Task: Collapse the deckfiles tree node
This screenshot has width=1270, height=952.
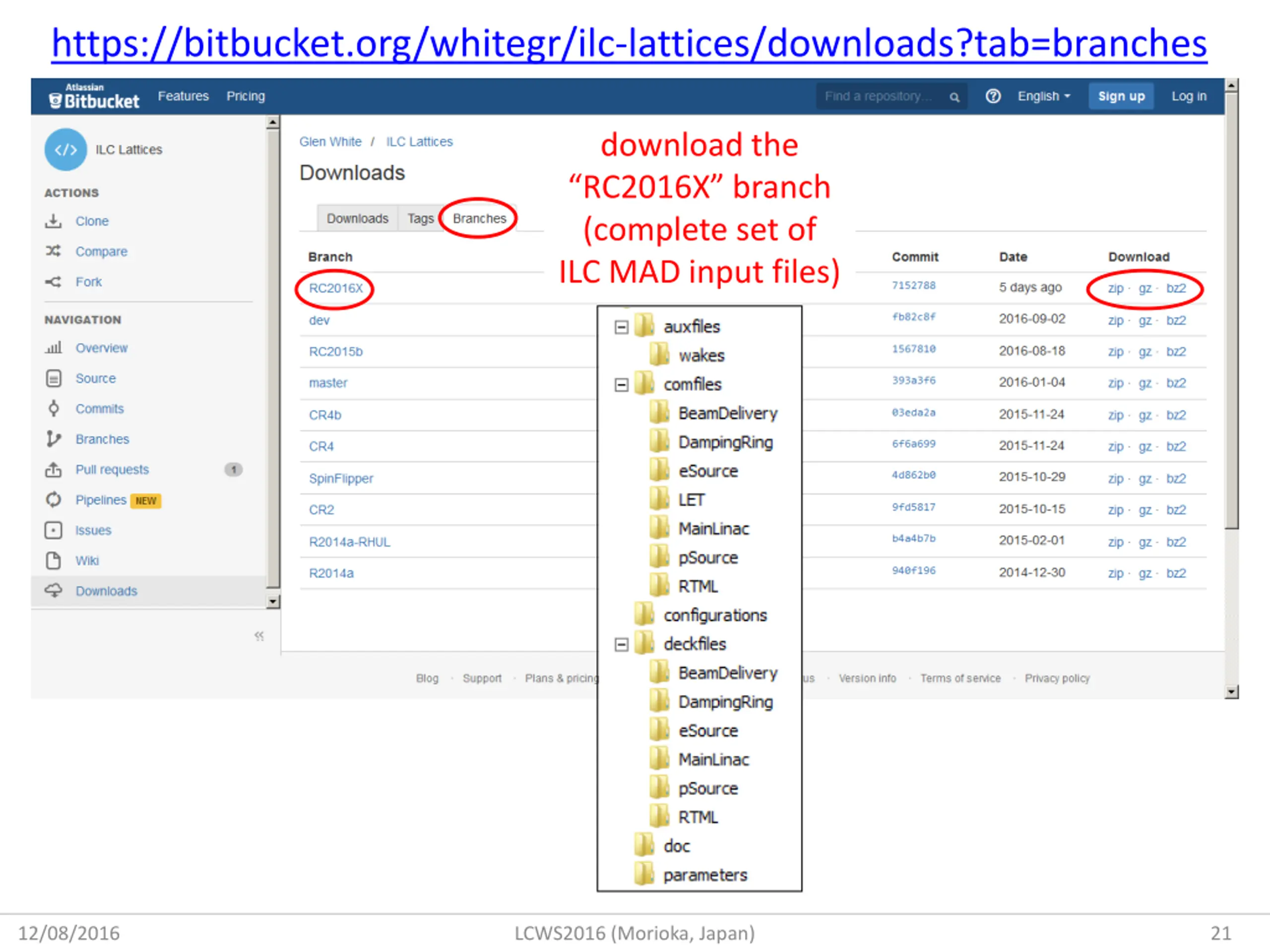Action: click(x=621, y=645)
